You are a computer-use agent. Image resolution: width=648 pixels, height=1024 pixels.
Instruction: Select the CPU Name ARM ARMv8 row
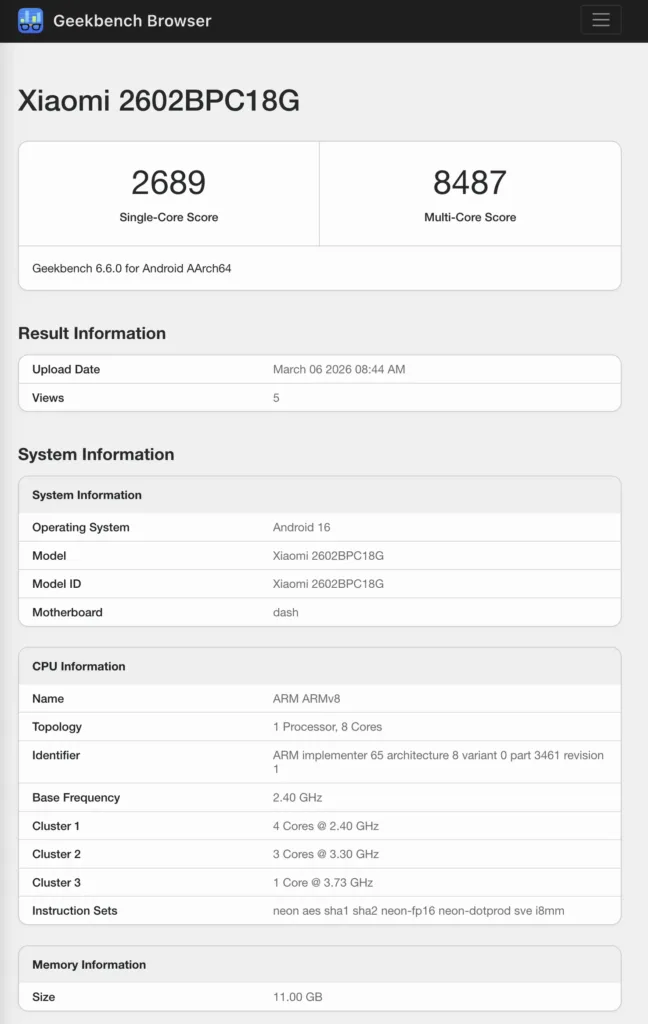(320, 698)
